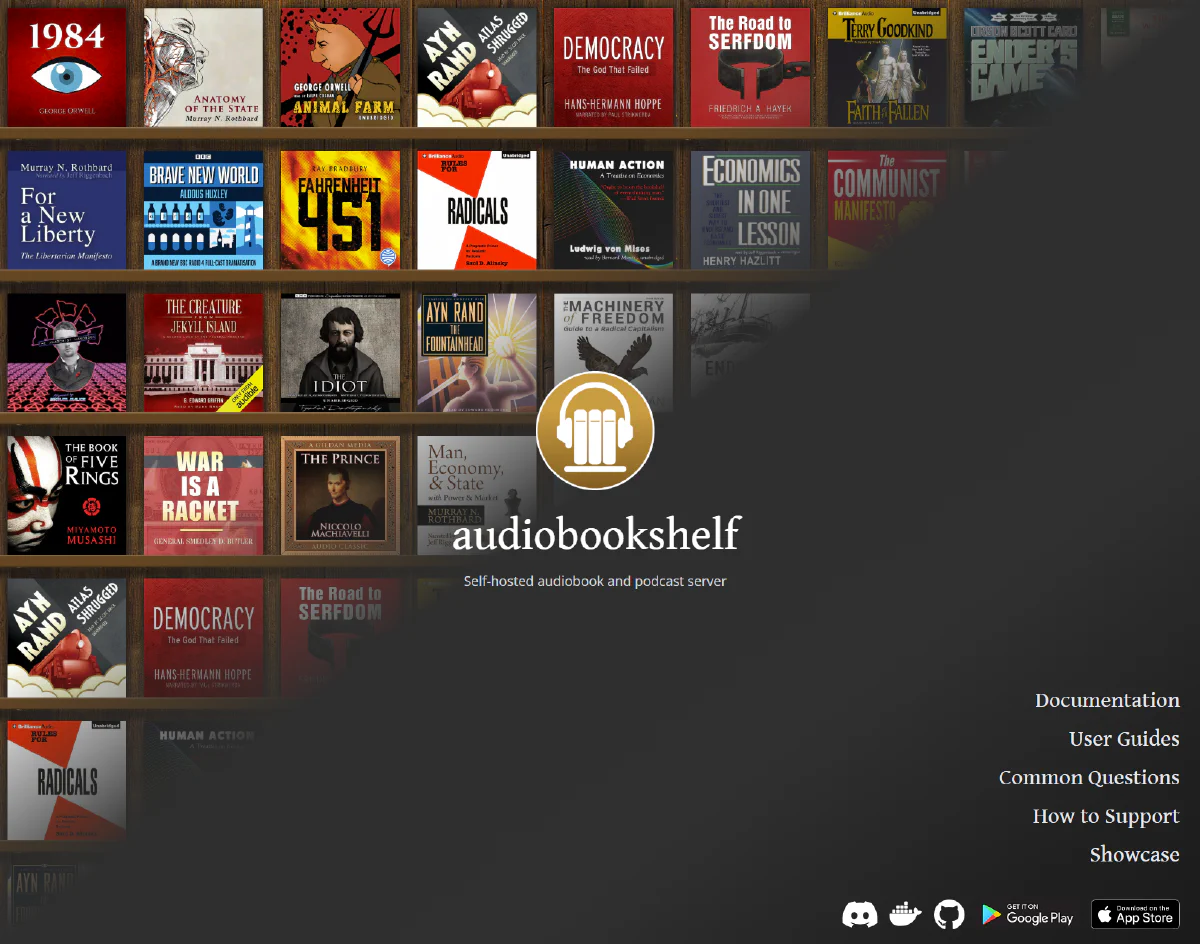This screenshot has height=944, width=1200.
Task: Click The Prince by Machiavelli cover
Action: tap(340, 494)
